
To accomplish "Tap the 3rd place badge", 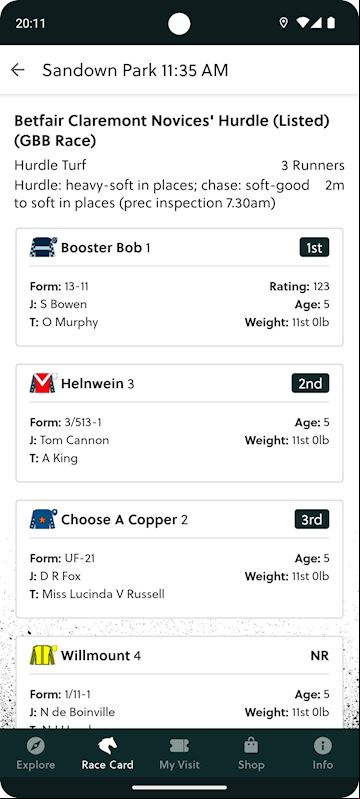I will (x=312, y=519).
